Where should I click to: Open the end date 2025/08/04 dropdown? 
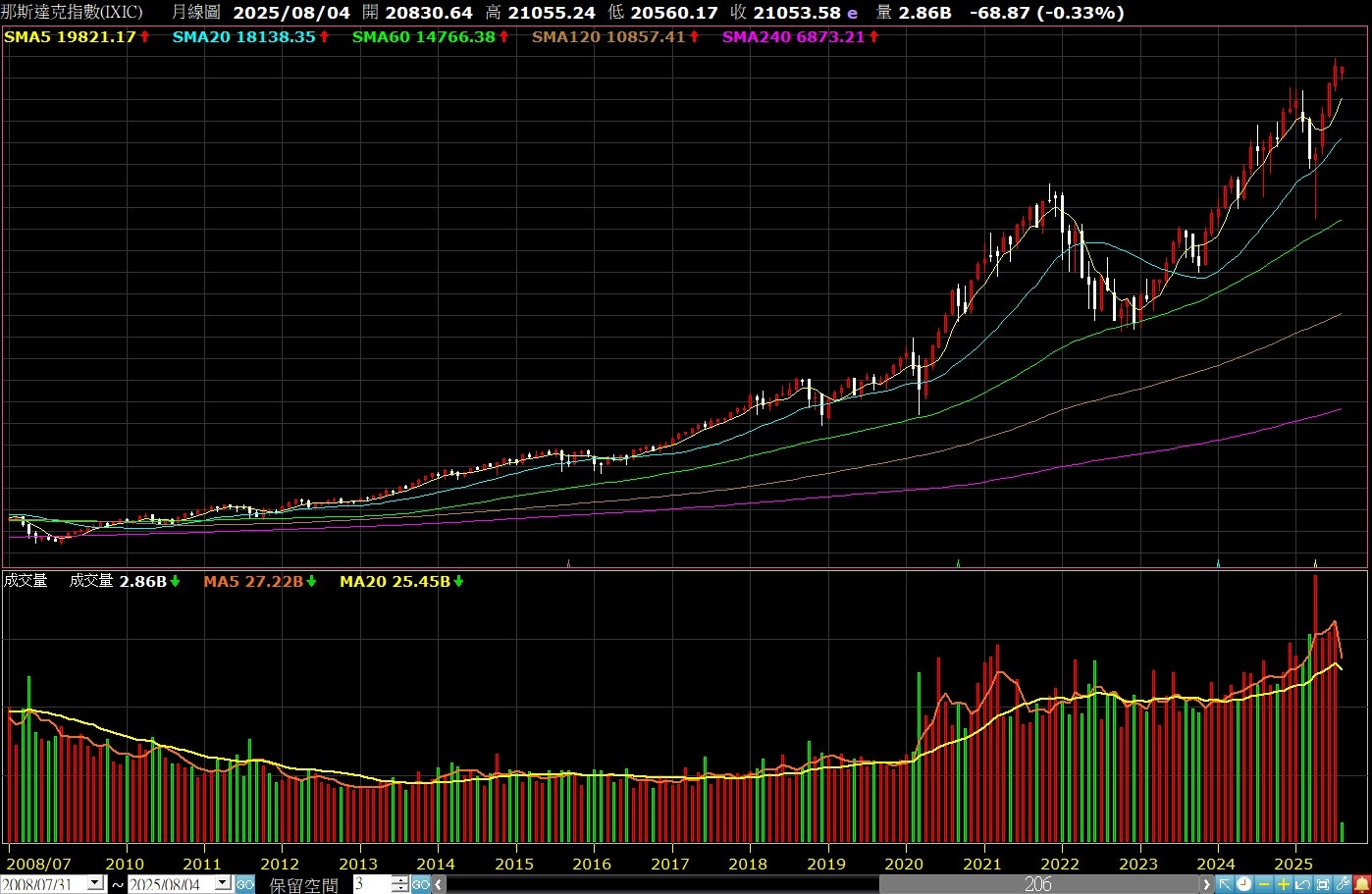222,883
